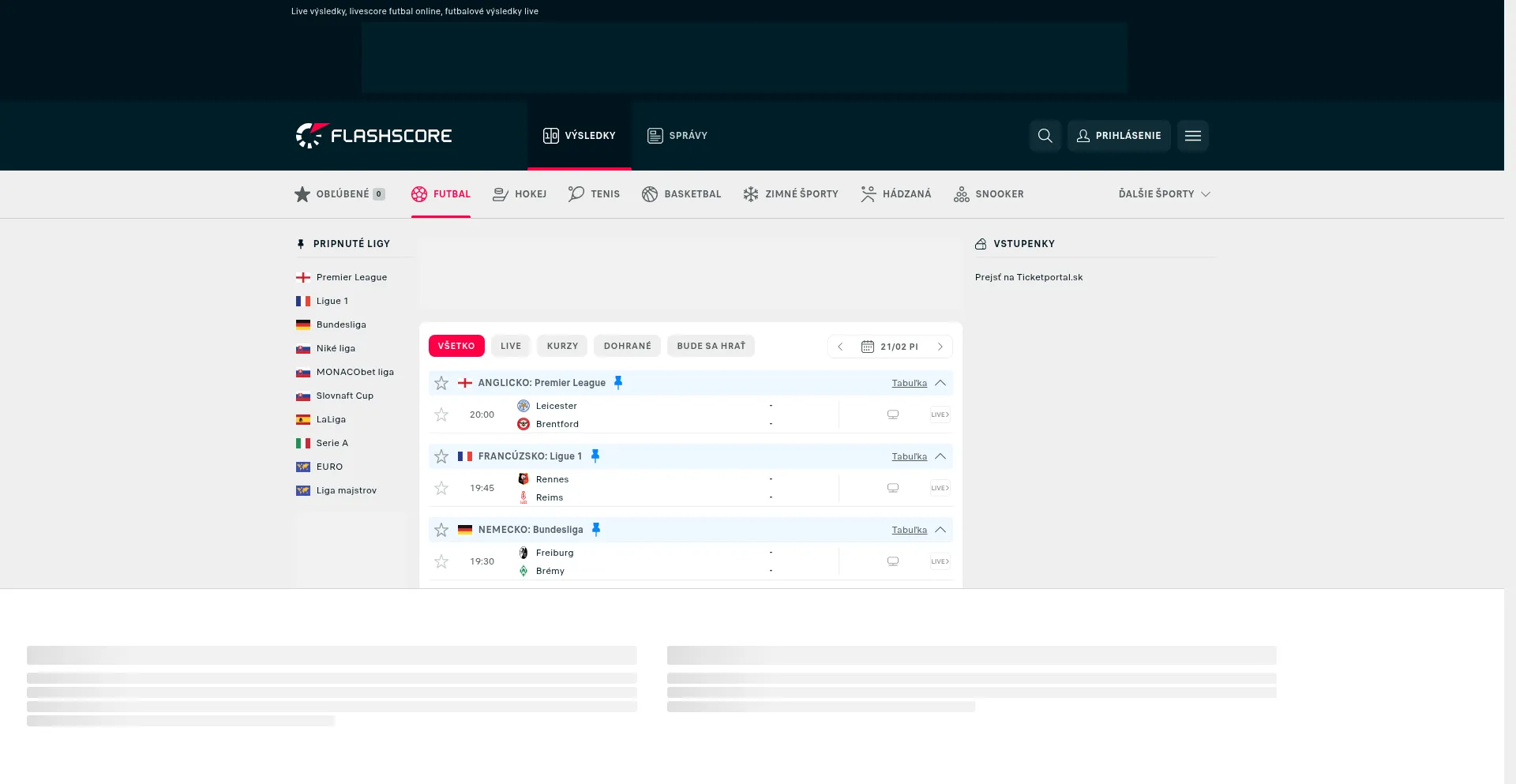Select the Dohrané filter
This screenshot has width=1516, height=784.
[x=628, y=346]
